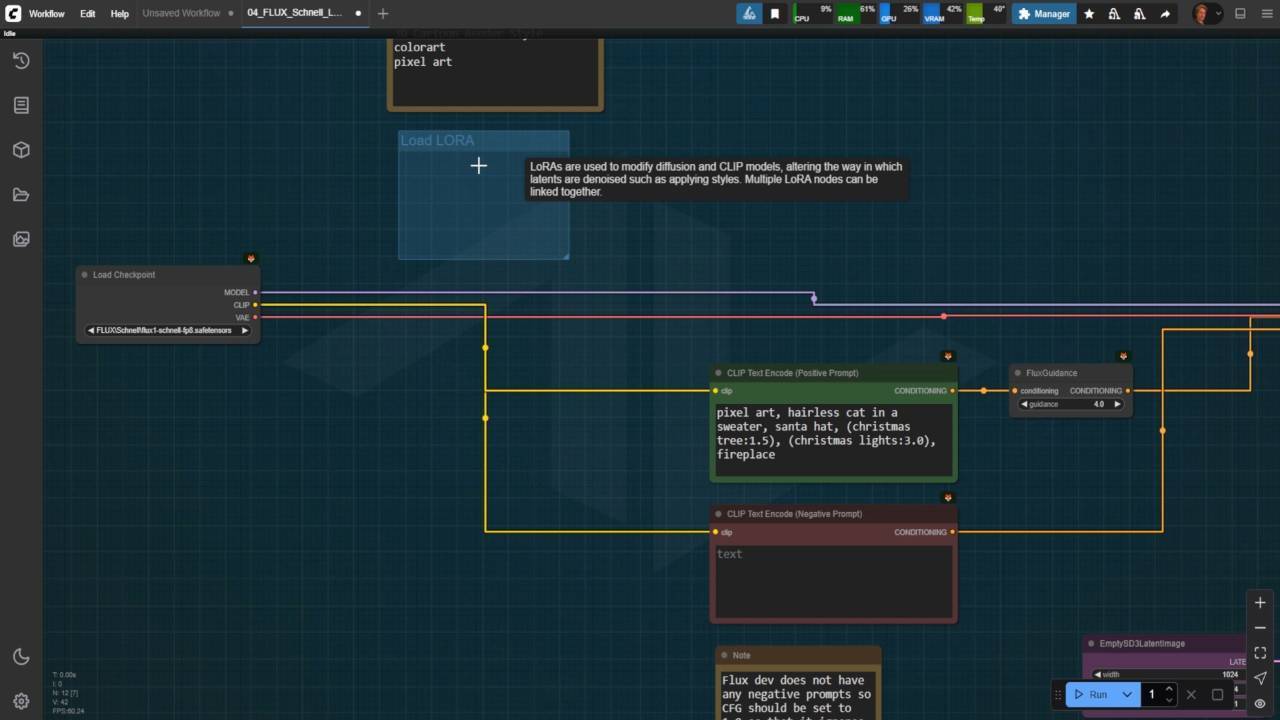Open the node library cube icon
1280x720 pixels.
[21, 150]
